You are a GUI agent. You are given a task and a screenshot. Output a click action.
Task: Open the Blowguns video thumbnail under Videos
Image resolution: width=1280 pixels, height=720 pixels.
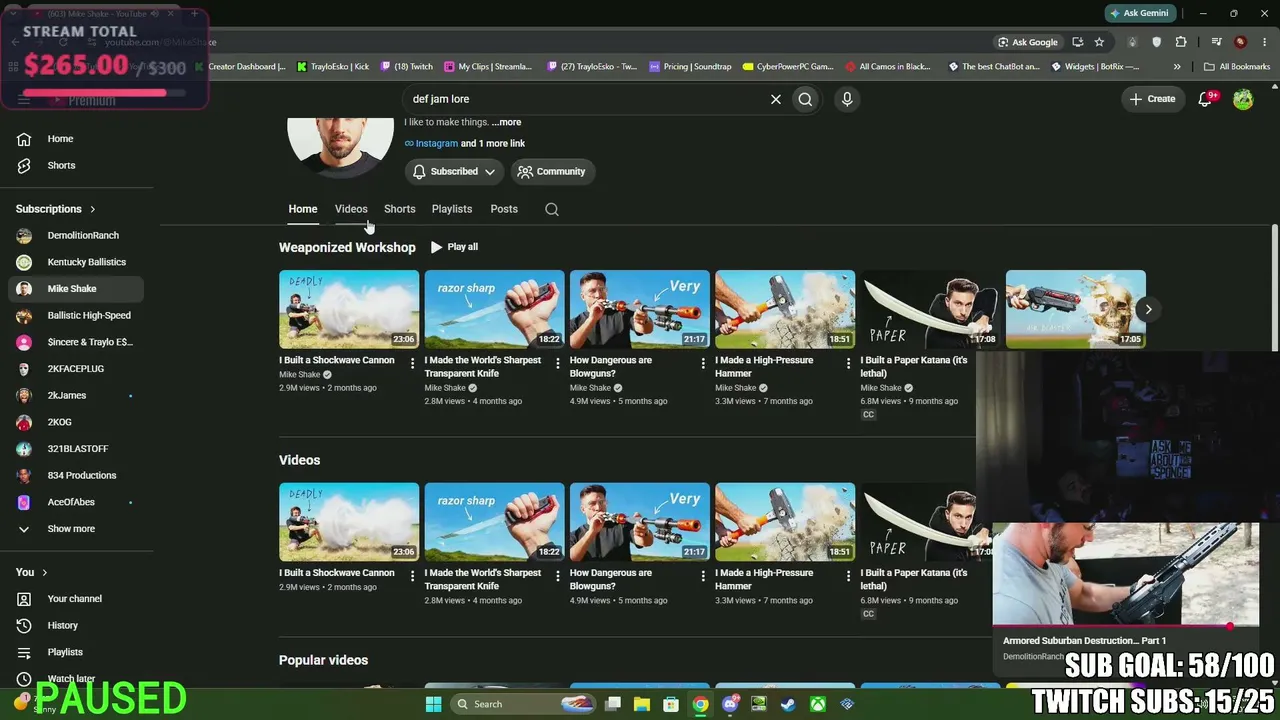[640, 522]
